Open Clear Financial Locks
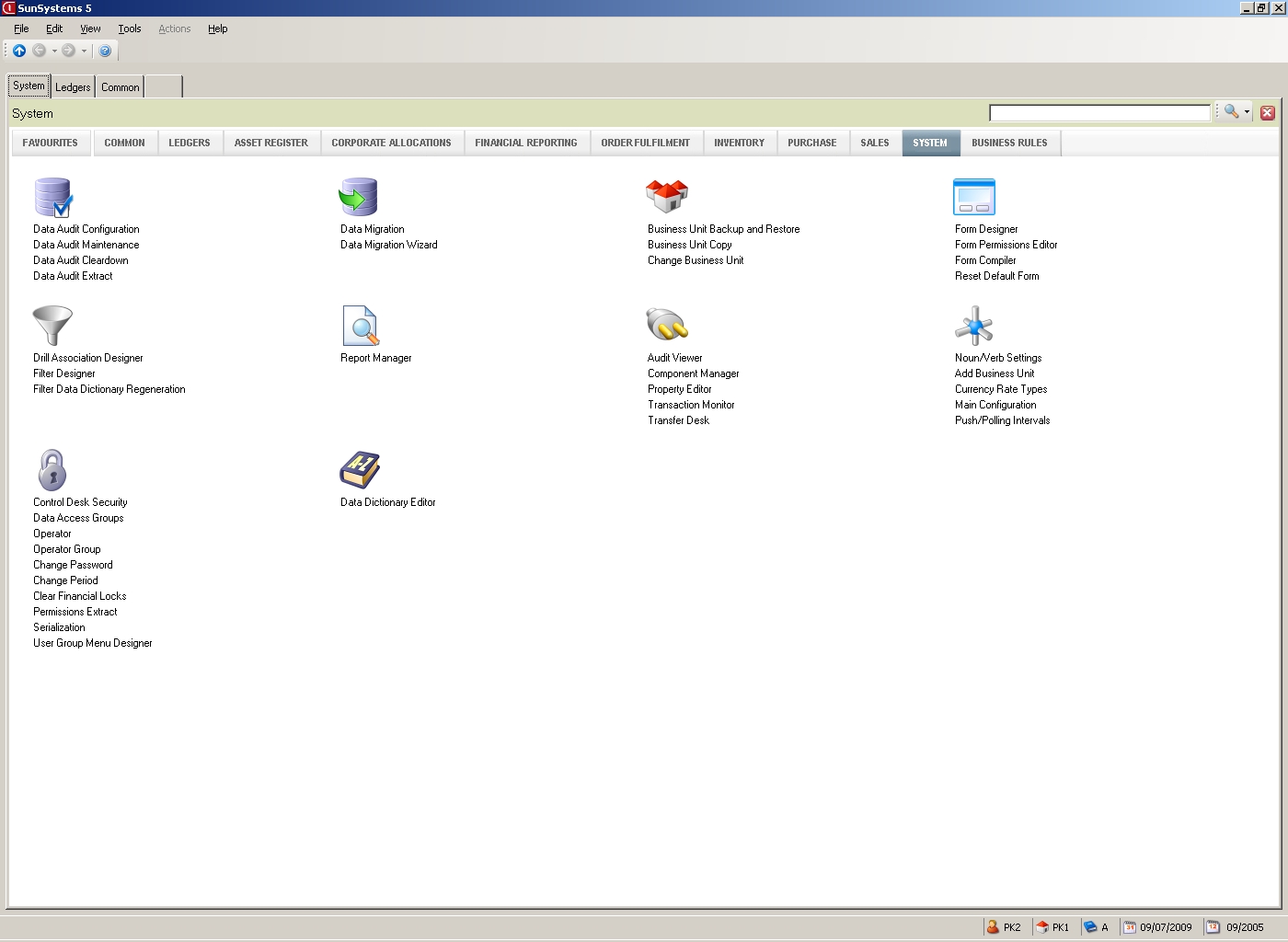 (80, 596)
